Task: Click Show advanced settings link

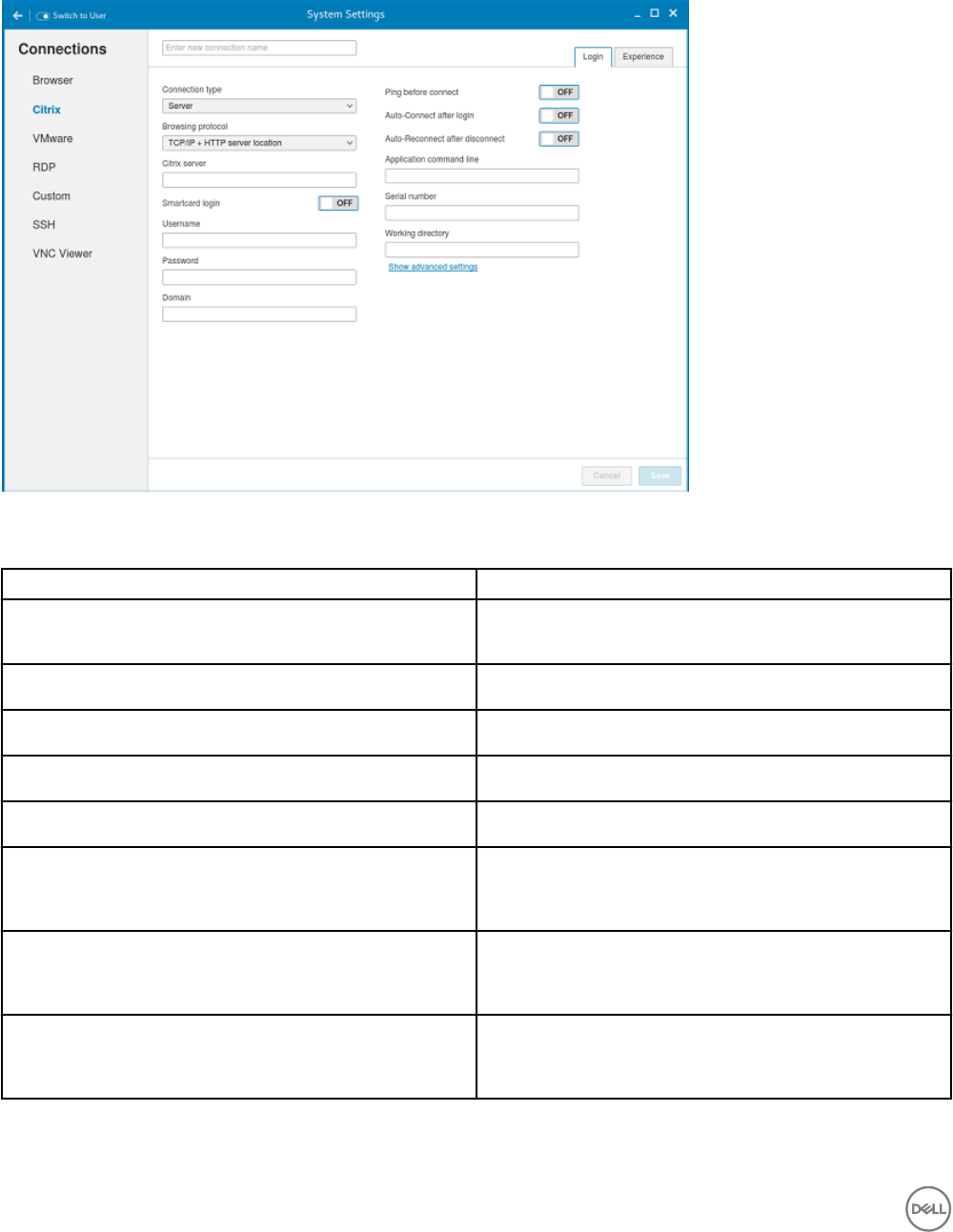Action: point(433,267)
